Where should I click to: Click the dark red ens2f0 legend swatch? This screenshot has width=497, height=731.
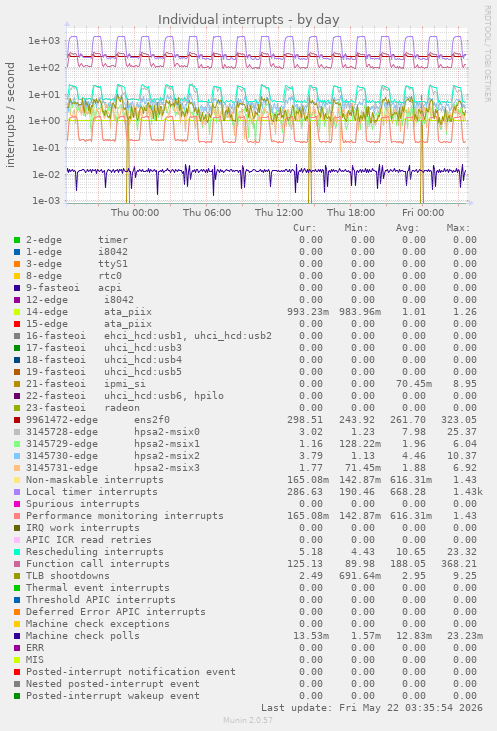(x=17, y=420)
